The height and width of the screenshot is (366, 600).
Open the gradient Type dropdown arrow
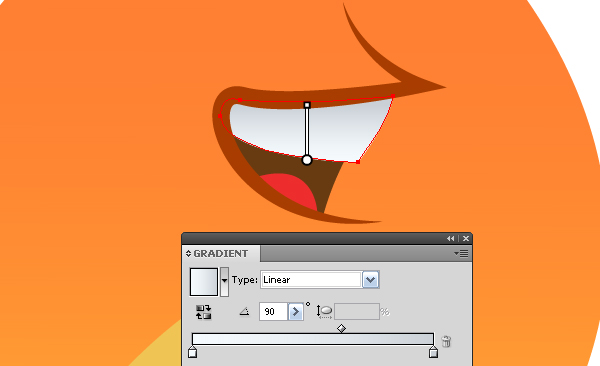(370, 280)
